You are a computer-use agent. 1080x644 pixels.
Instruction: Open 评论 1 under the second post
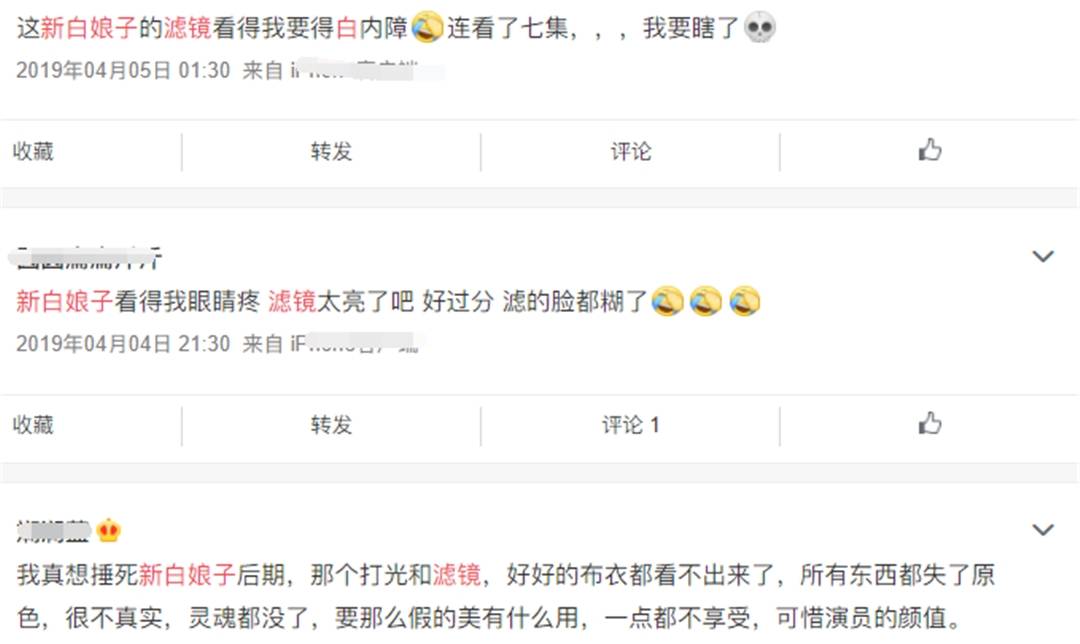[x=630, y=424]
